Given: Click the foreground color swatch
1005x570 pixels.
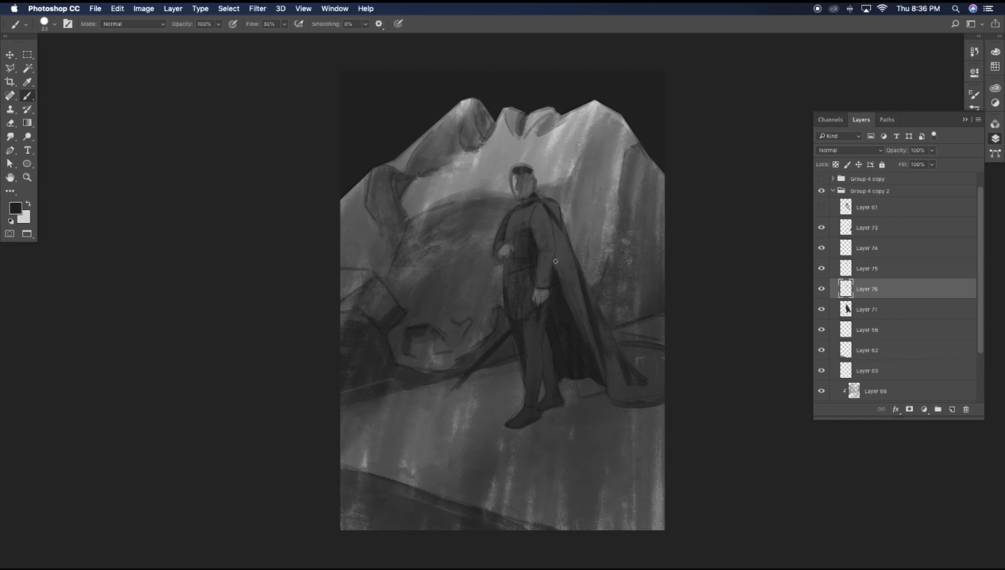Looking at the screenshot, I should click(15, 208).
